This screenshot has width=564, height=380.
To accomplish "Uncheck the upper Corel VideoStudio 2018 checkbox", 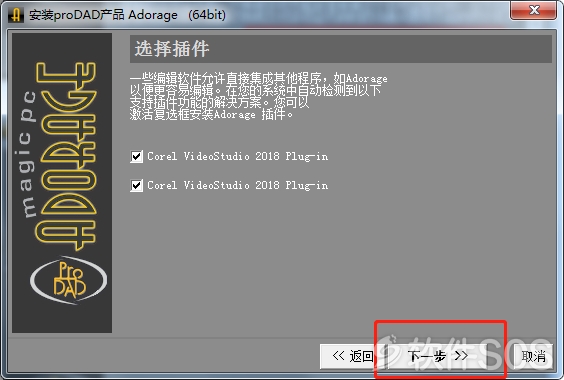I will (x=136, y=157).
